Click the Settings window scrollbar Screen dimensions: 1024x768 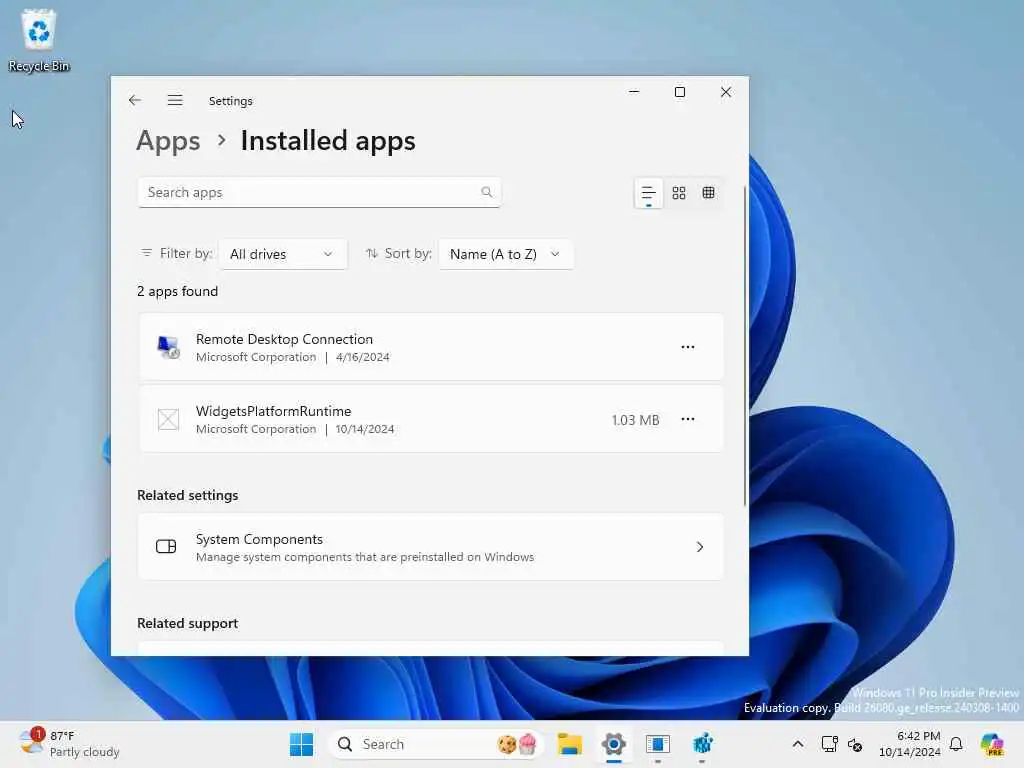coord(744,346)
